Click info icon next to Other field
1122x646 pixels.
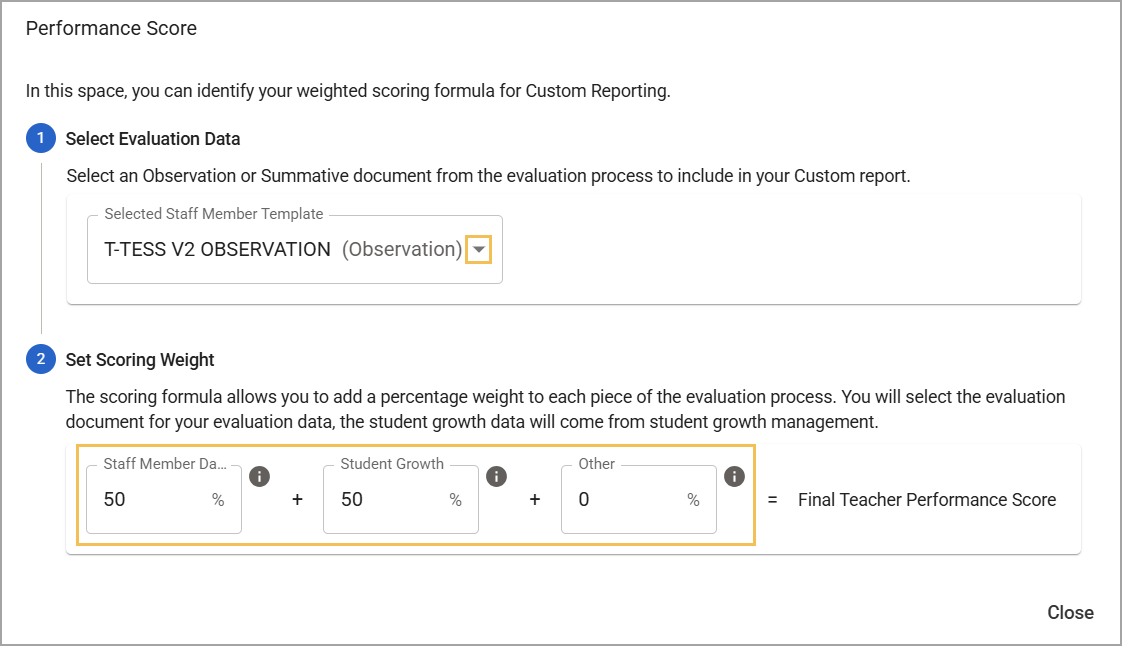pyautogui.click(x=734, y=476)
